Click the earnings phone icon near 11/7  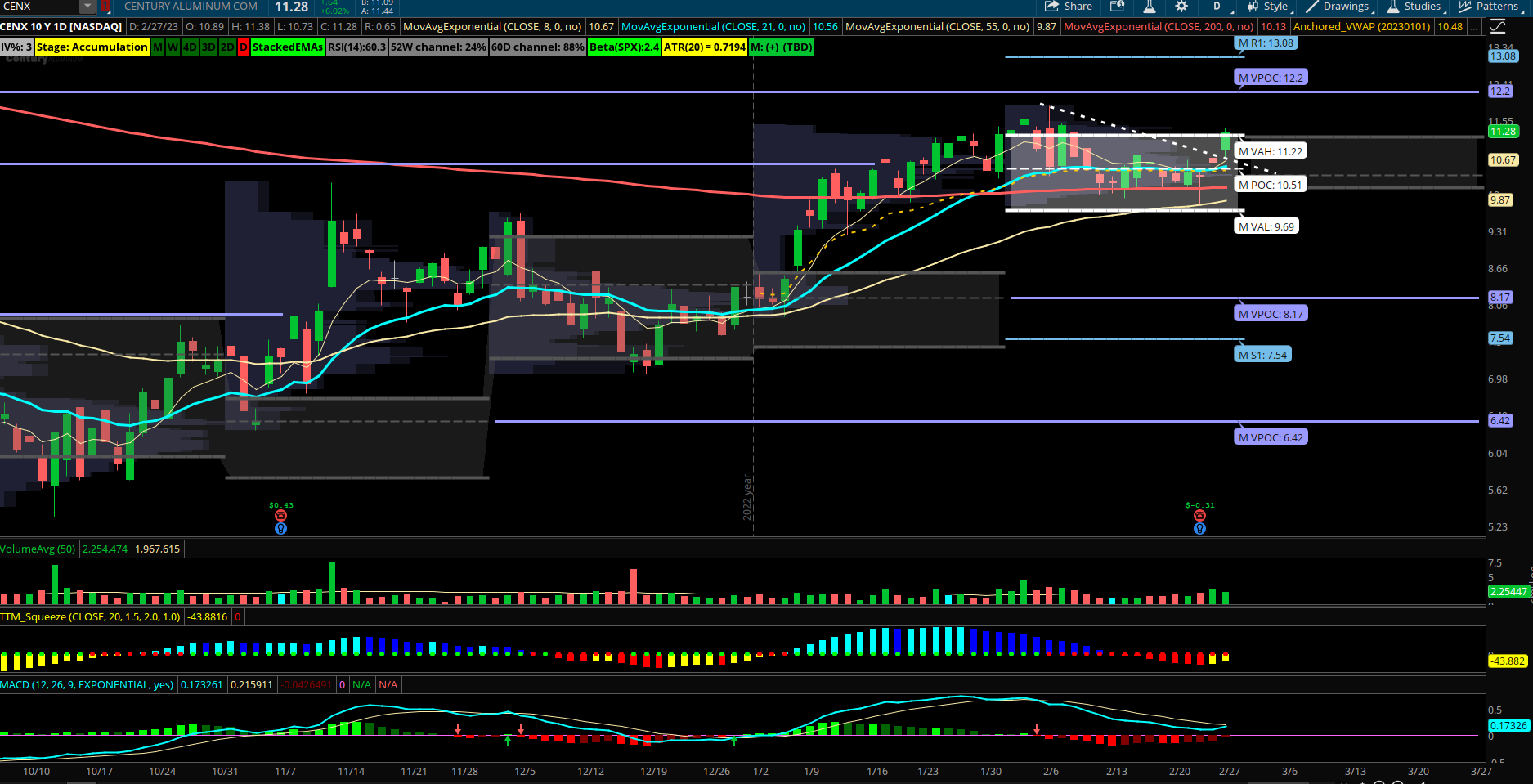(x=280, y=516)
